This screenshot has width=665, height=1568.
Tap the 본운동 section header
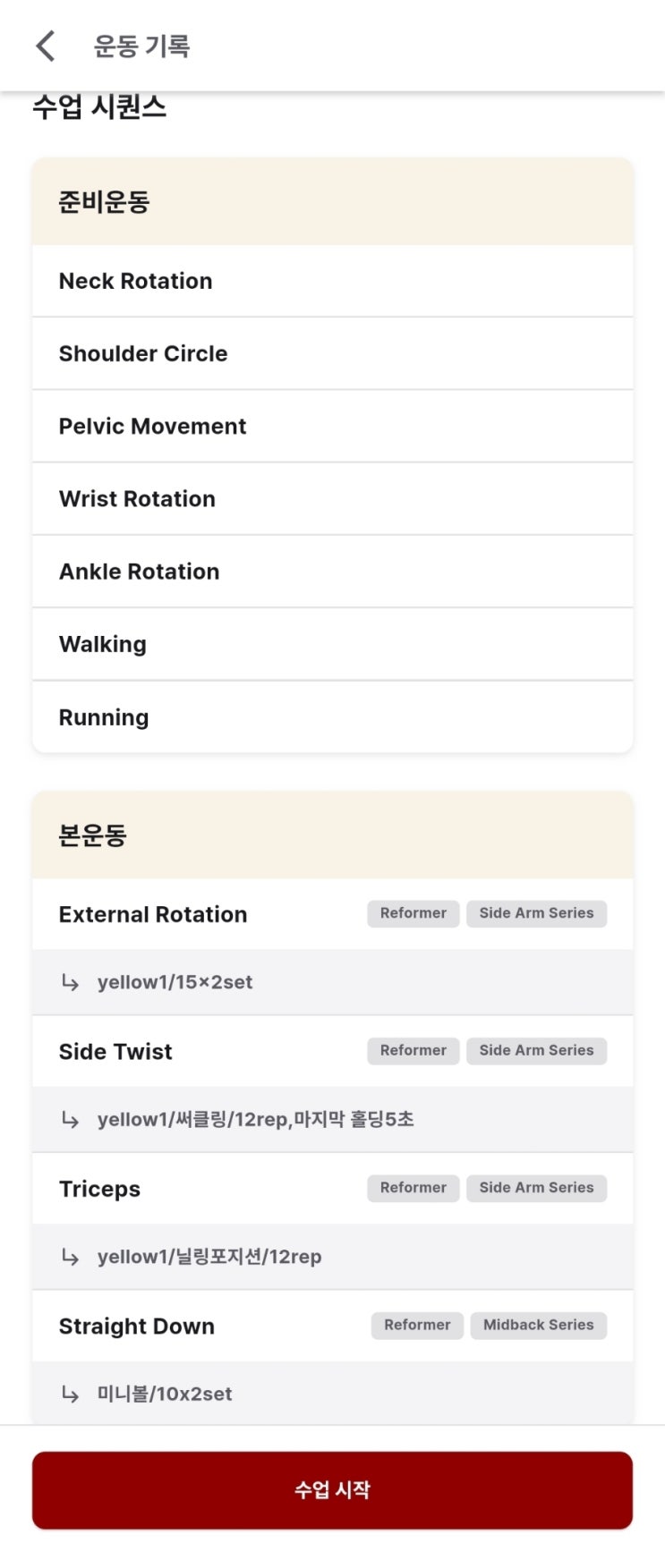[x=93, y=835]
